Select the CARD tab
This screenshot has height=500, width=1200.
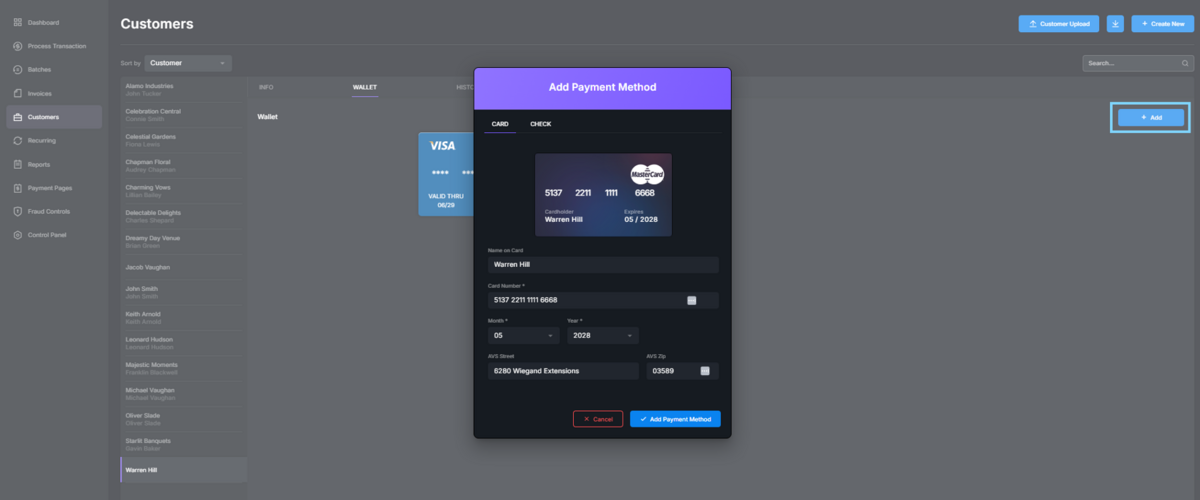(x=500, y=124)
